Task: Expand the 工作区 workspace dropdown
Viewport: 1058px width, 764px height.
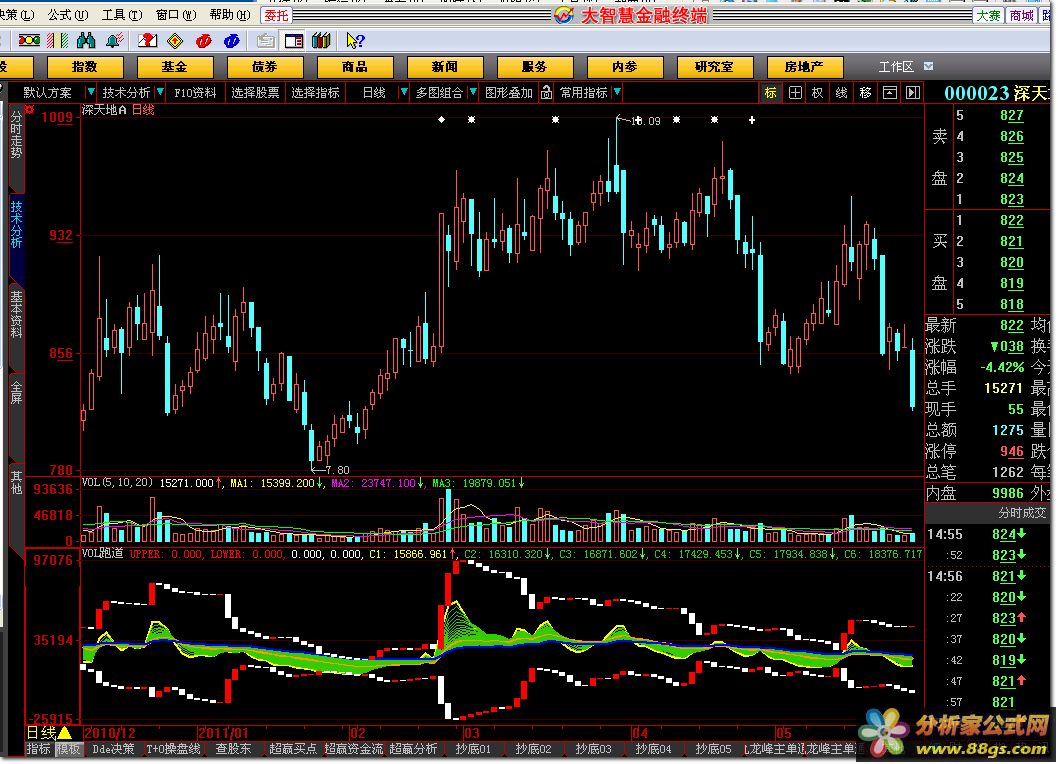Action: 928,66
